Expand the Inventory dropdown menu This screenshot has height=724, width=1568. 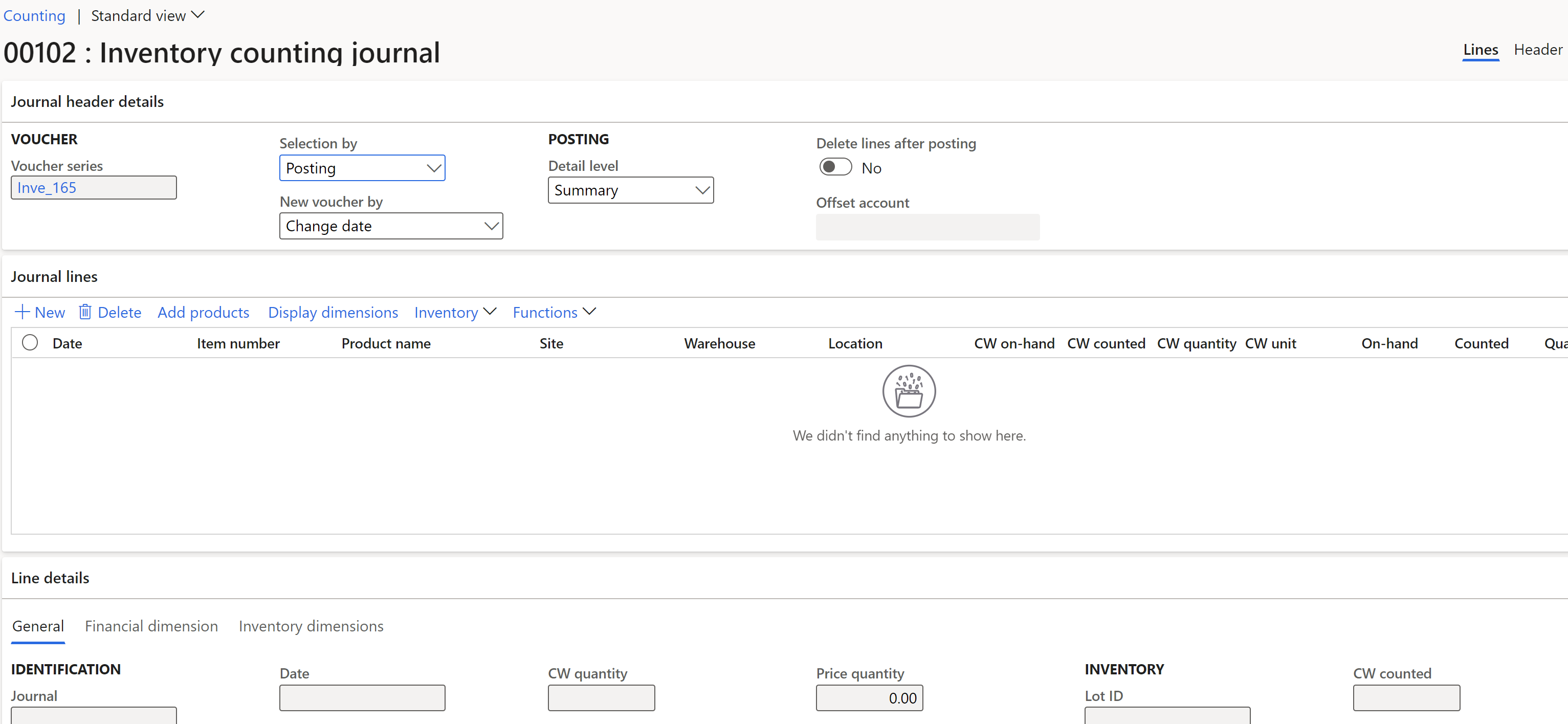(454, 312)
